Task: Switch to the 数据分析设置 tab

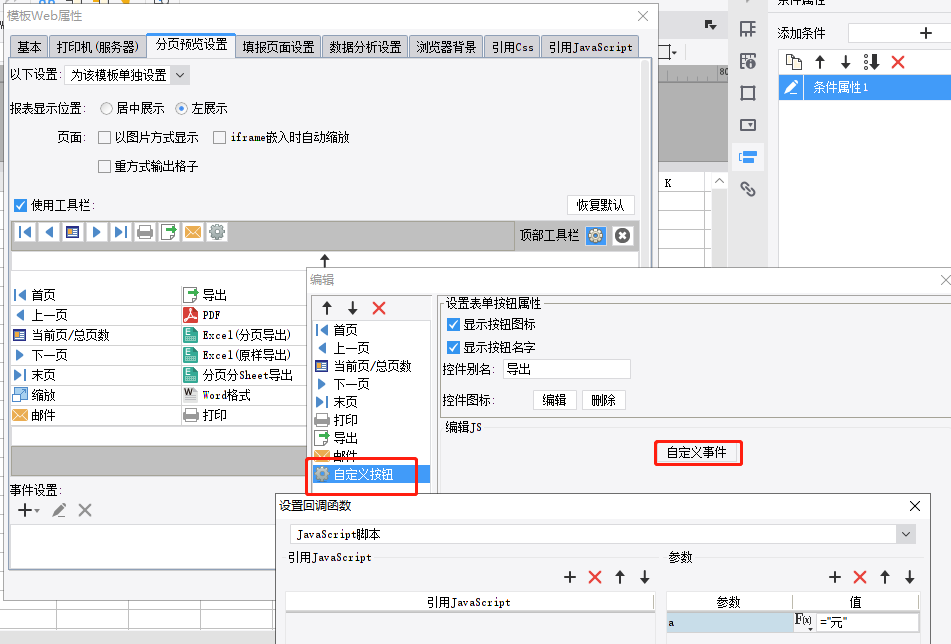Action: 365,47
